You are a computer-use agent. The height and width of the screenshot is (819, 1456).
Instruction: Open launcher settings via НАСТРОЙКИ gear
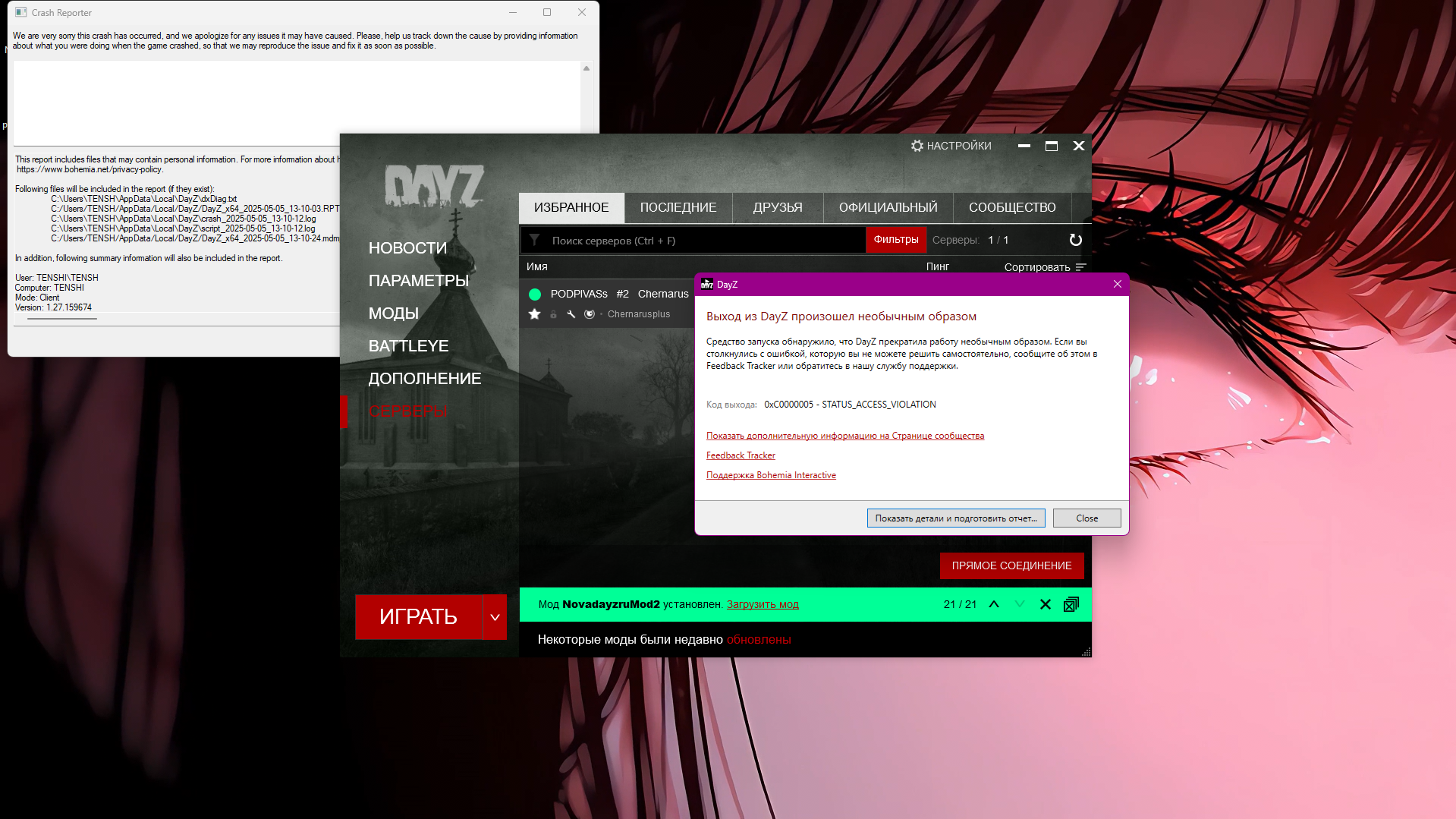pos(951,146)
